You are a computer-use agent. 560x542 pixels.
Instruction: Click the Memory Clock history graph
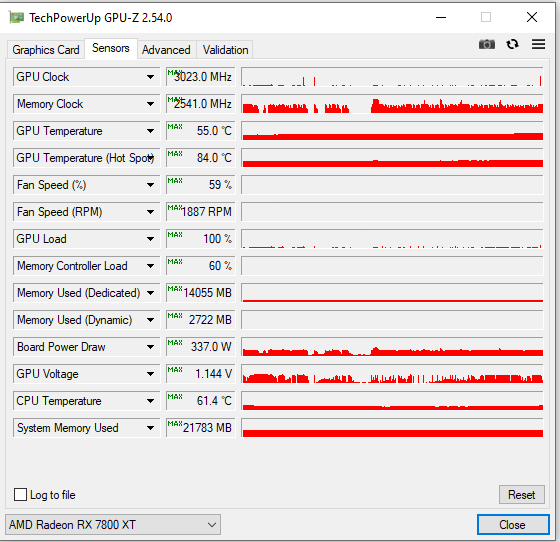pos(392,104)
